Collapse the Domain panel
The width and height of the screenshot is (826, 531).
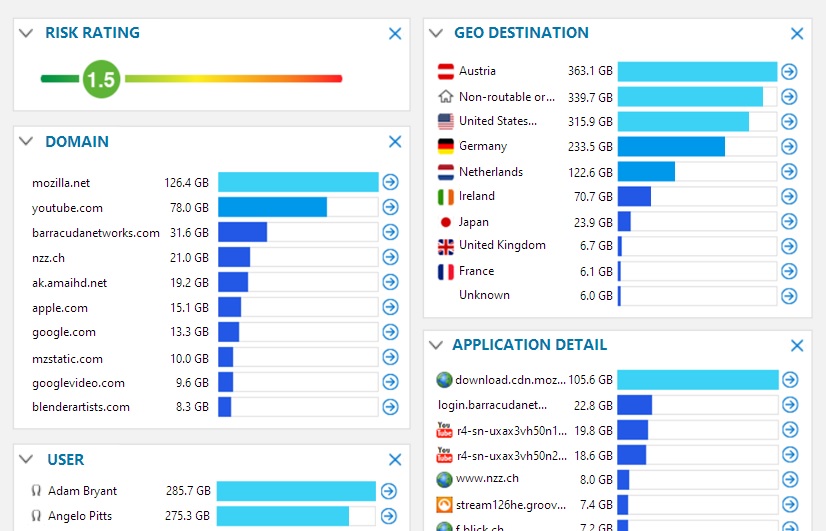(x=26, y=142)
